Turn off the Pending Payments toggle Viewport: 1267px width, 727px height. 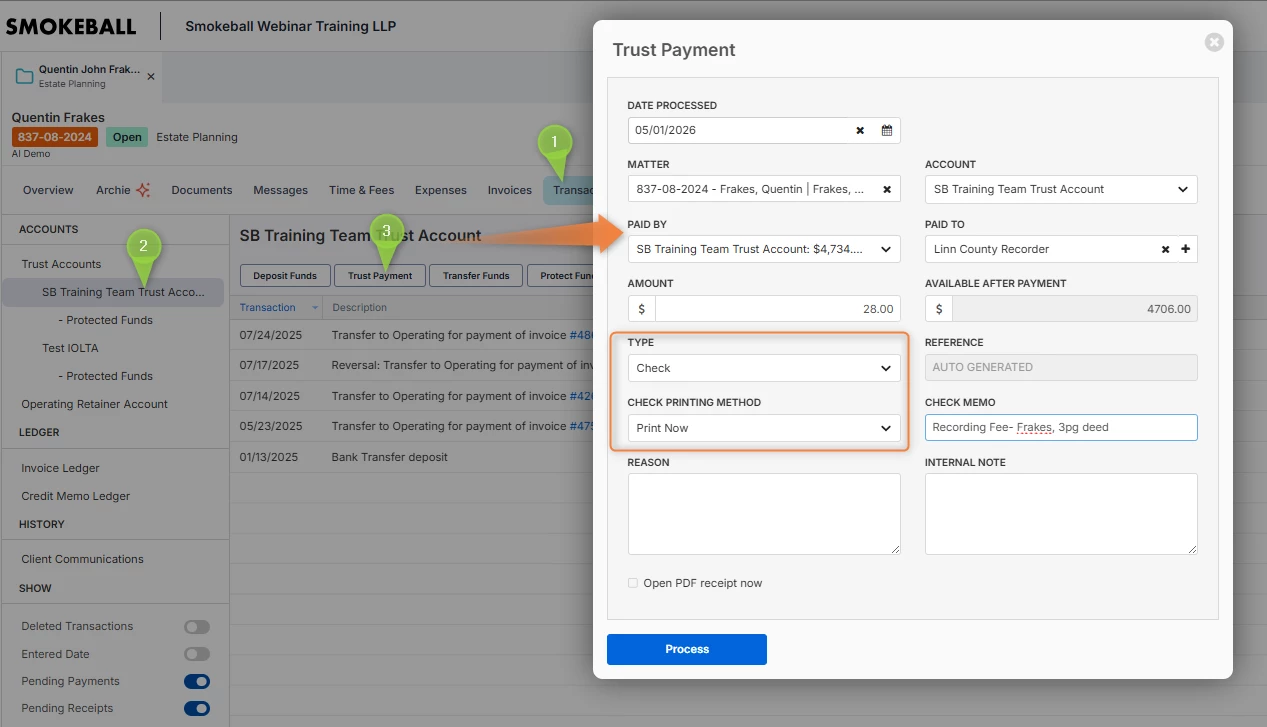point(197,682)
